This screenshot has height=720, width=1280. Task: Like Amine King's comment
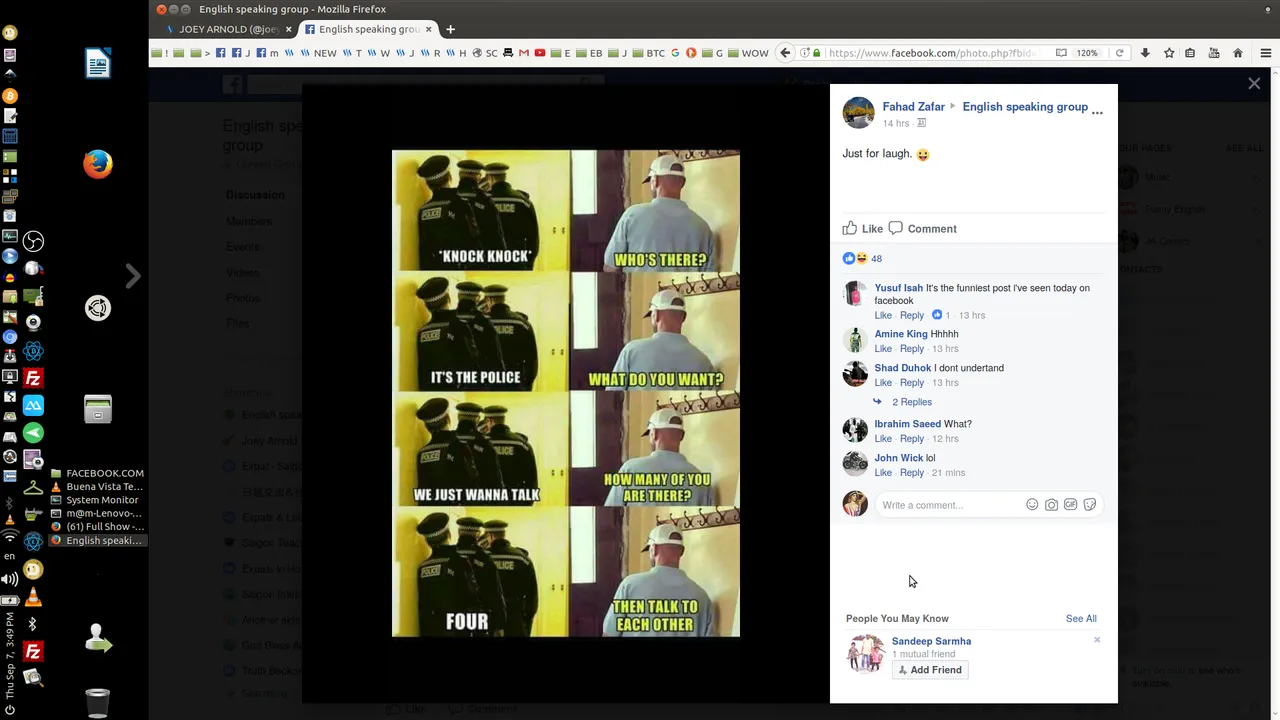coord(883,349)
